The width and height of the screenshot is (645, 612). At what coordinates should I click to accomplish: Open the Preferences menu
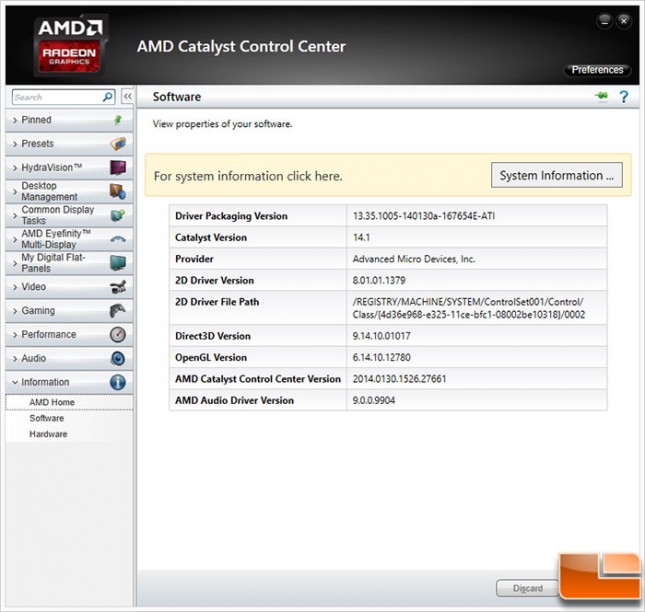click(597, 70)
